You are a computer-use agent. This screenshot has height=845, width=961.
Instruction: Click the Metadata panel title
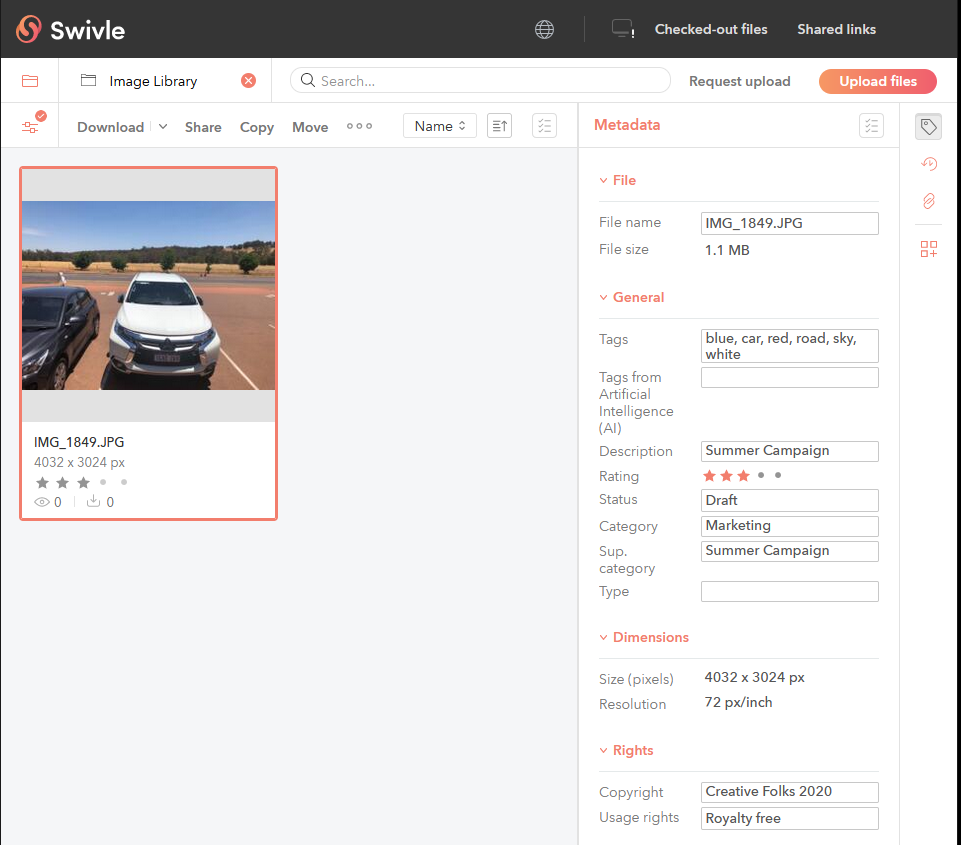(626, 125)
